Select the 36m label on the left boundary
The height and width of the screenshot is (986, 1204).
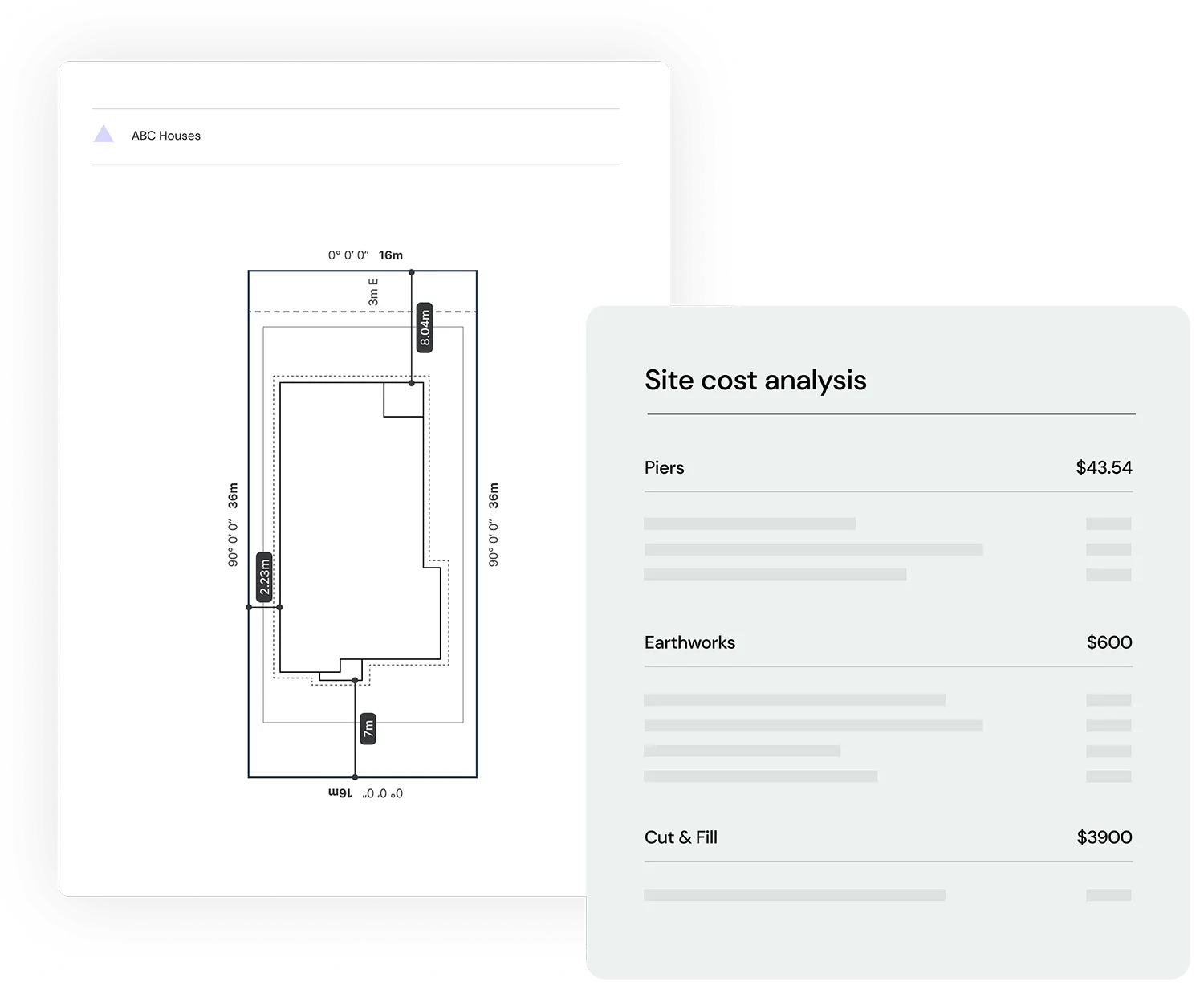click(x=233, y=495)
